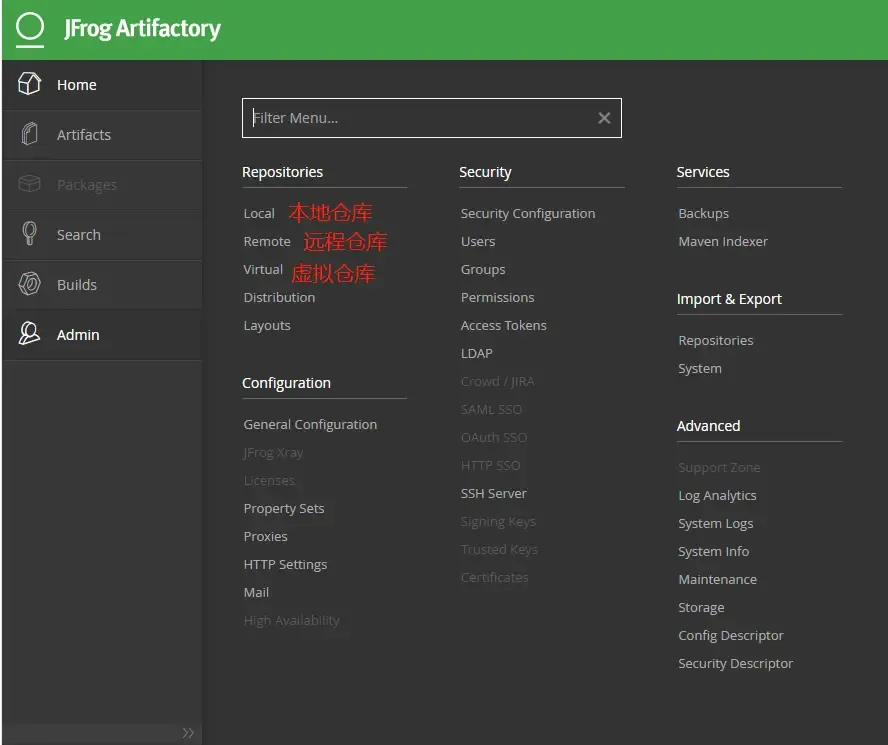Open Security Descriptor
Image resolution: width=888 pixels, height=745 pixels.
coord(736,663)
